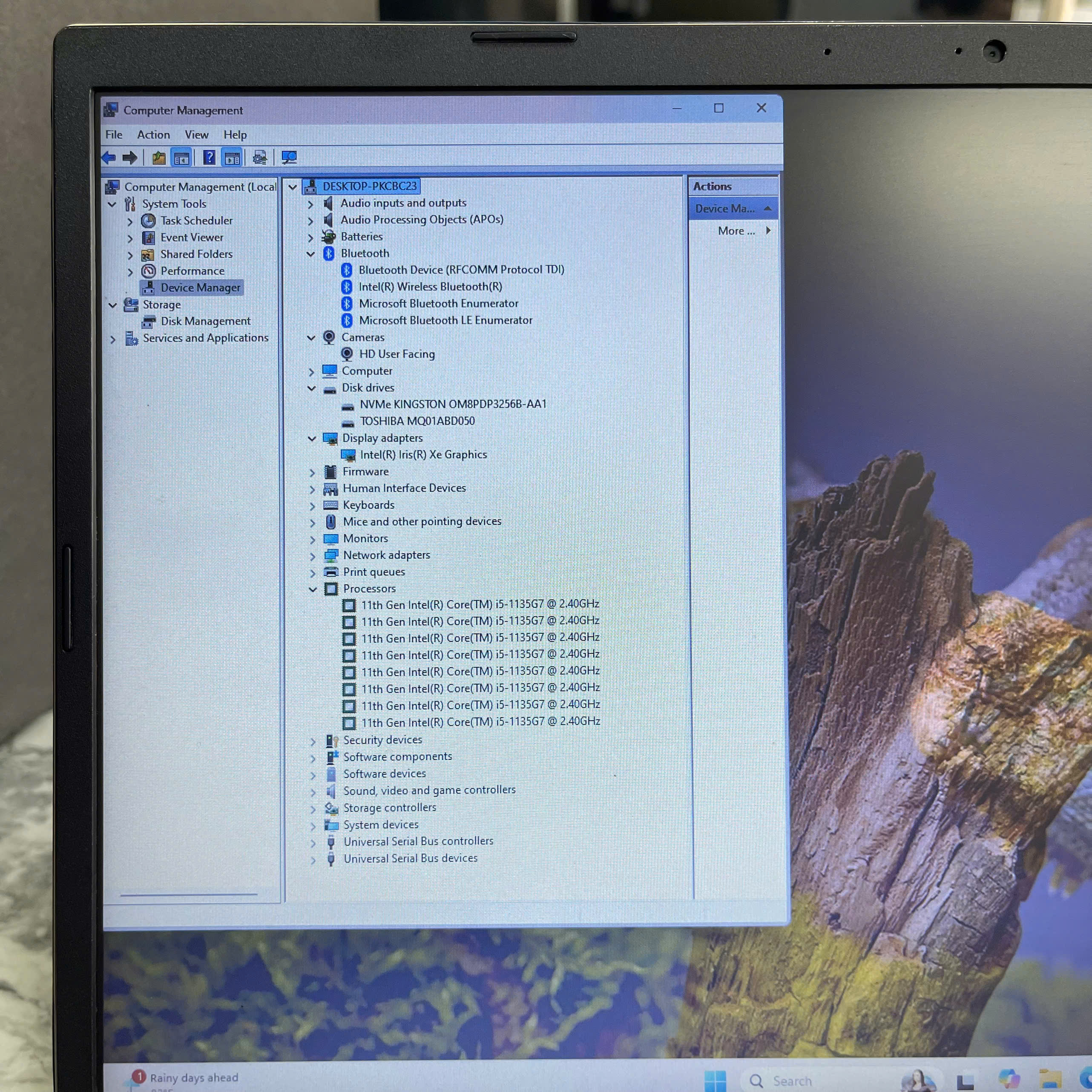Open Copilot from the taskbar
This screenshot has height=1092, width=1092.
(1009, 1080)
